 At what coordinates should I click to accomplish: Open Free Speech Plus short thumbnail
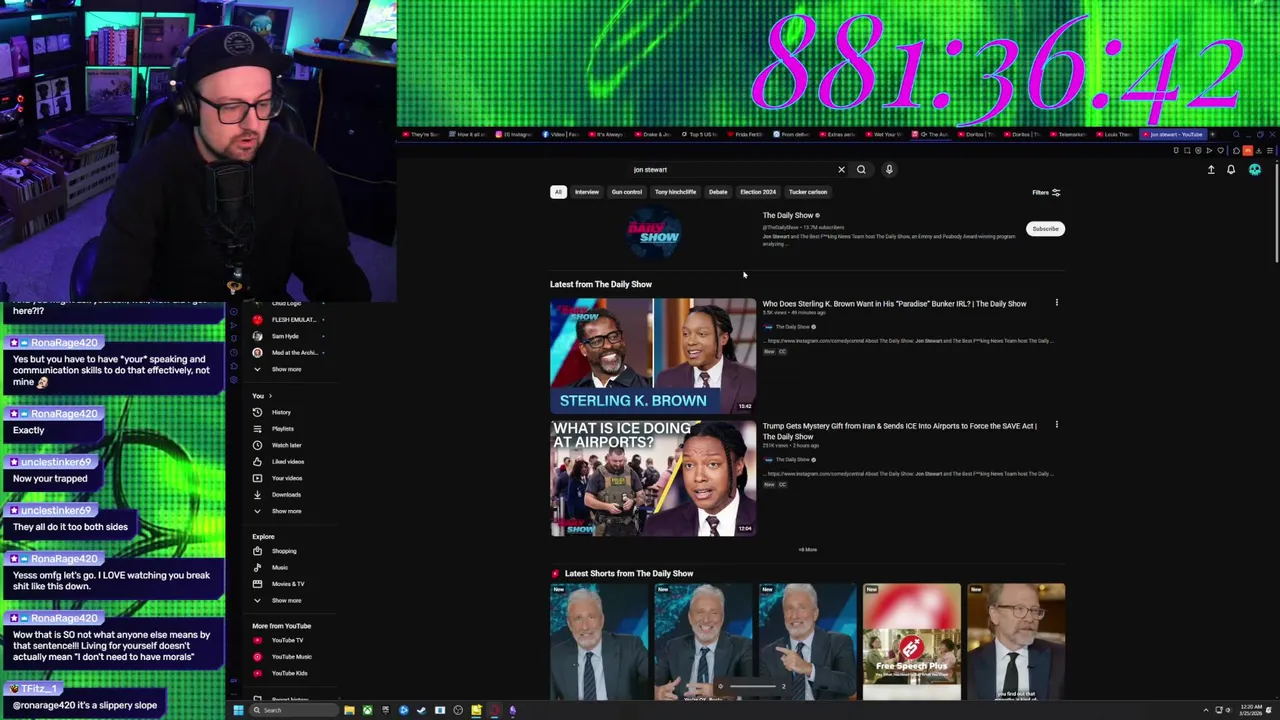pyautogui.click(x=912, y=642)
